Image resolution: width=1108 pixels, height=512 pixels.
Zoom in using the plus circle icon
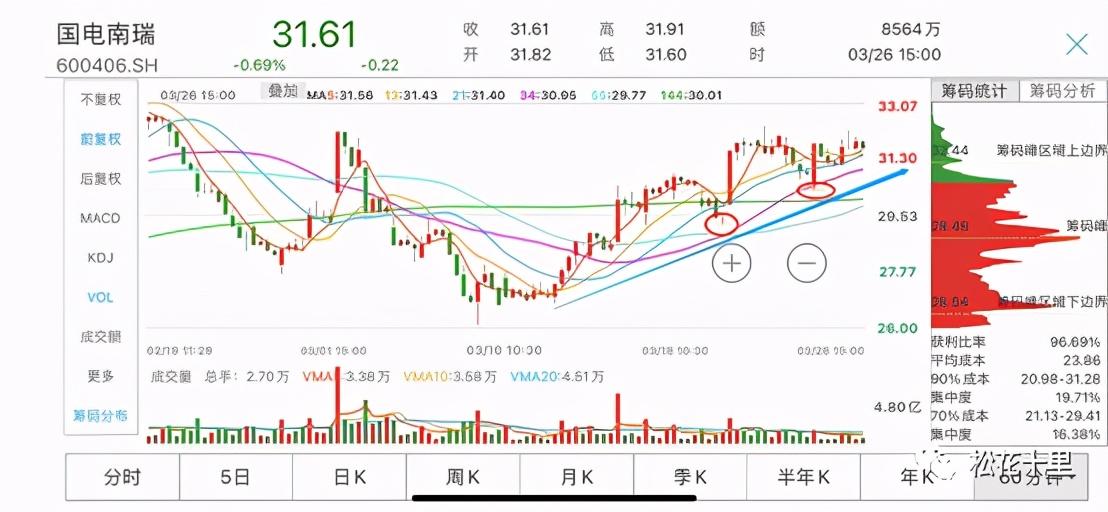pyautogui.click(x=731, y=263)
